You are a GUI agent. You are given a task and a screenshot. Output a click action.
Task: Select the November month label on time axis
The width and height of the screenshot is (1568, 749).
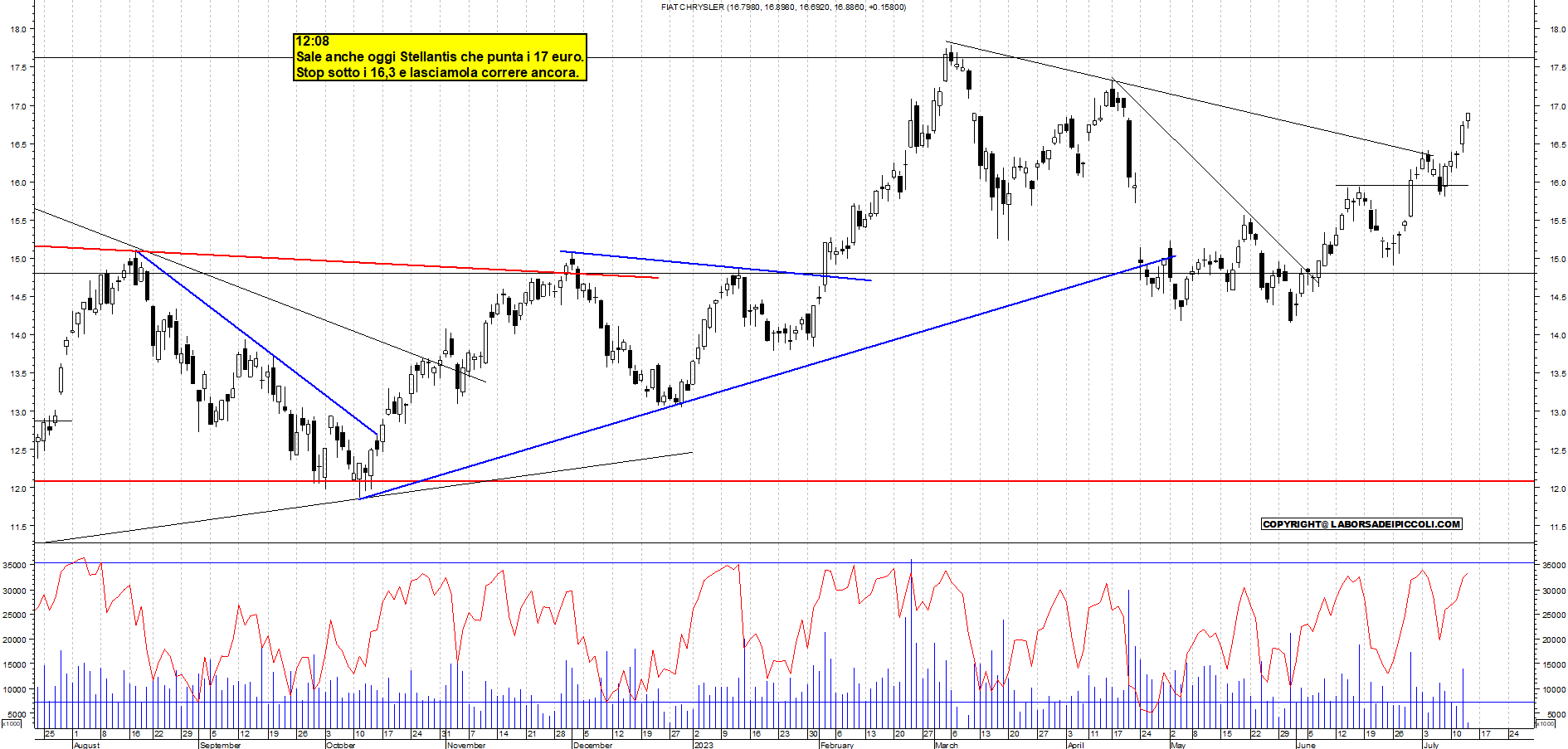click(x=466, y=745)
